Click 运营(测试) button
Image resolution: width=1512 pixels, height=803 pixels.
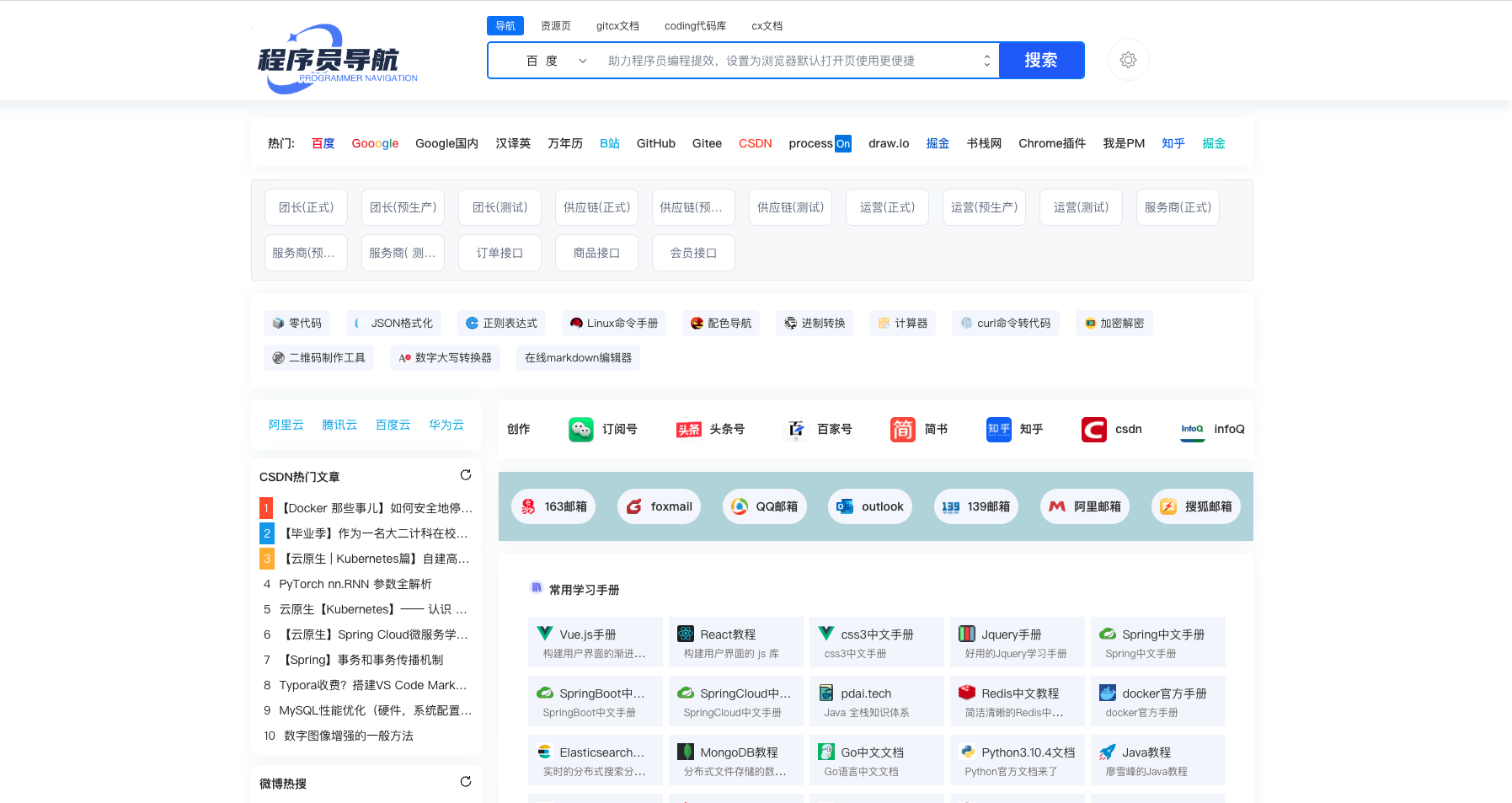(x=1082, y=207)
